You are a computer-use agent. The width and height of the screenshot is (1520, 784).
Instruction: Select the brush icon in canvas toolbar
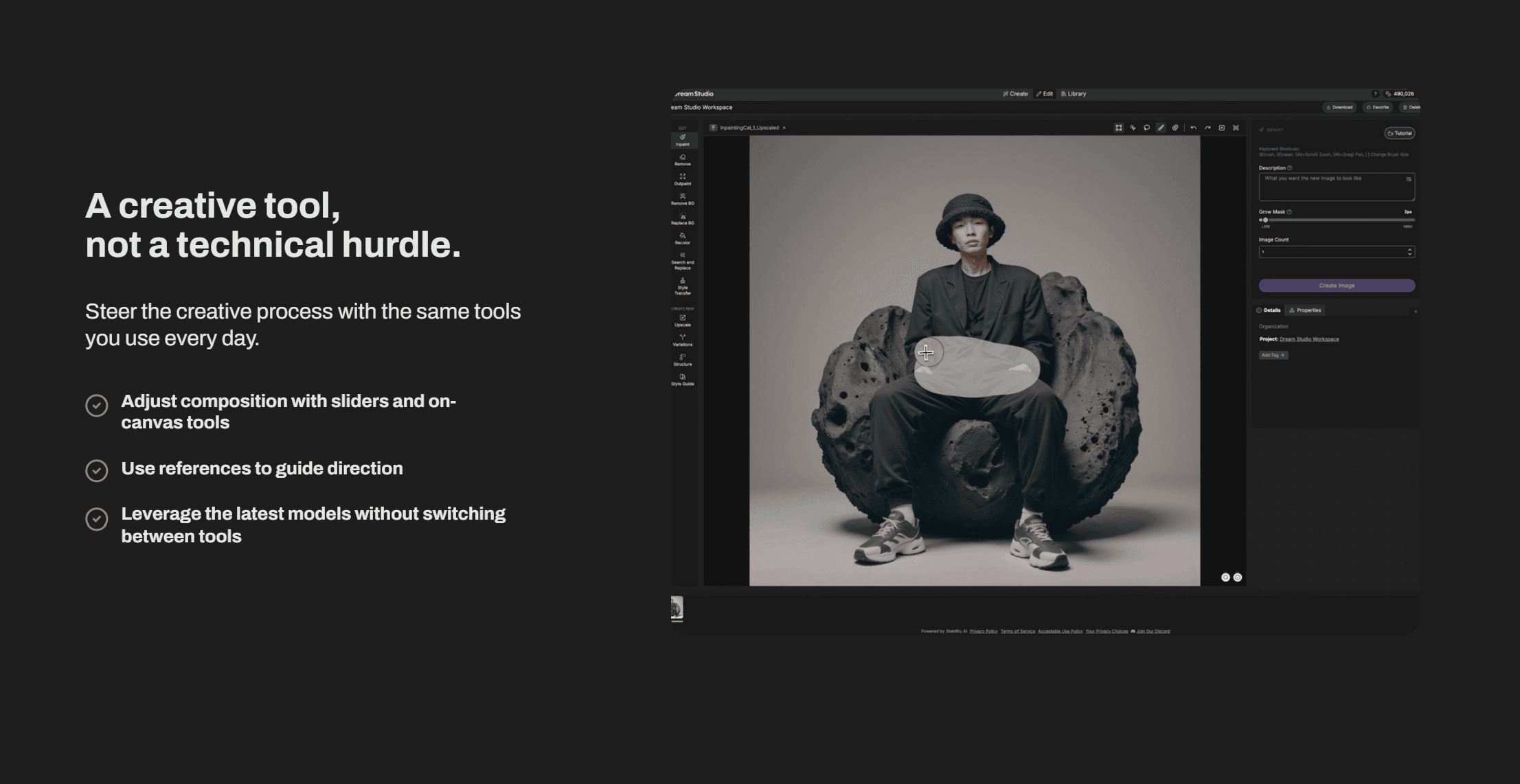coord(1161,128)
